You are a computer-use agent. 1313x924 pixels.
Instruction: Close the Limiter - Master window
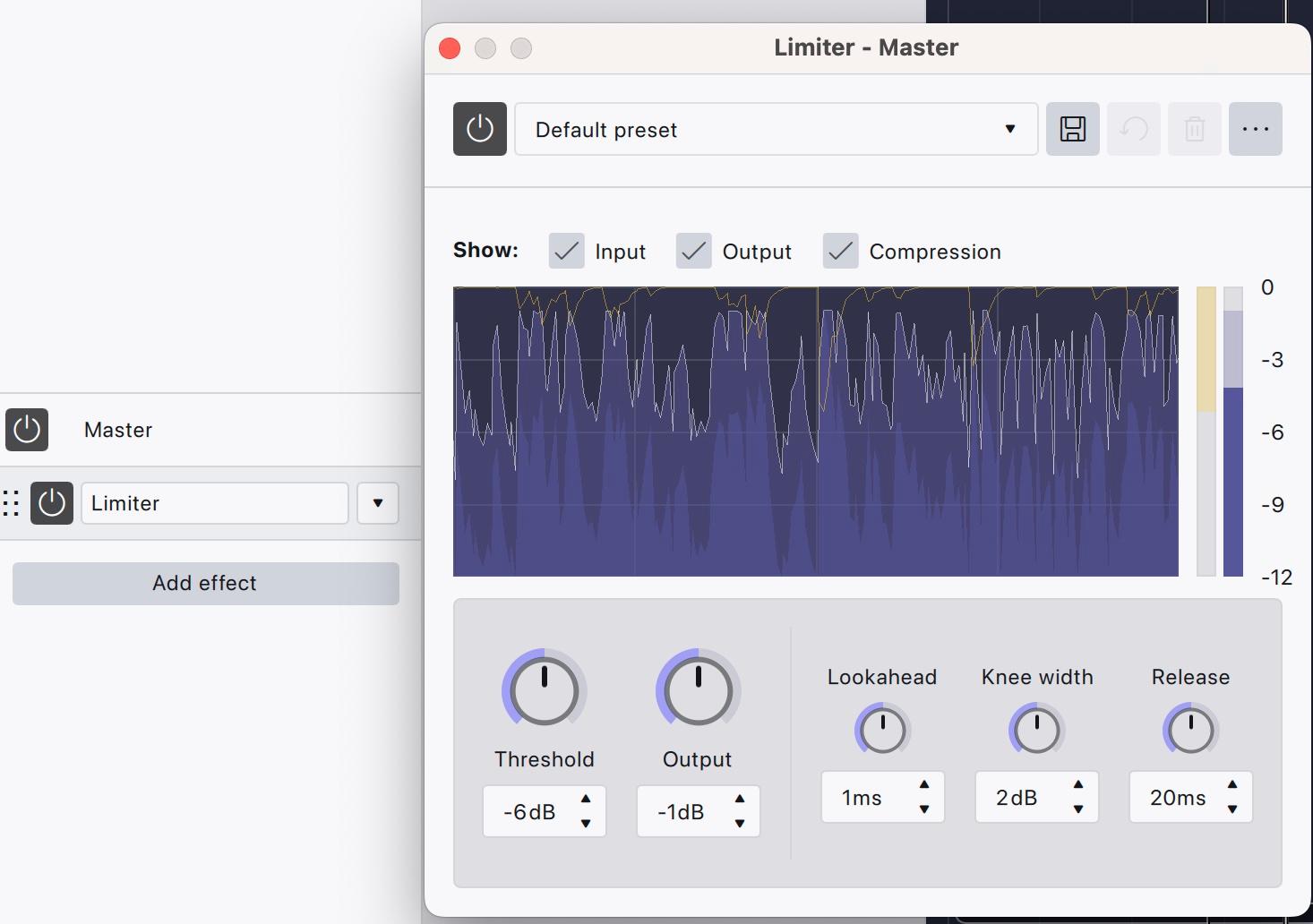click(x=450, y=48)
